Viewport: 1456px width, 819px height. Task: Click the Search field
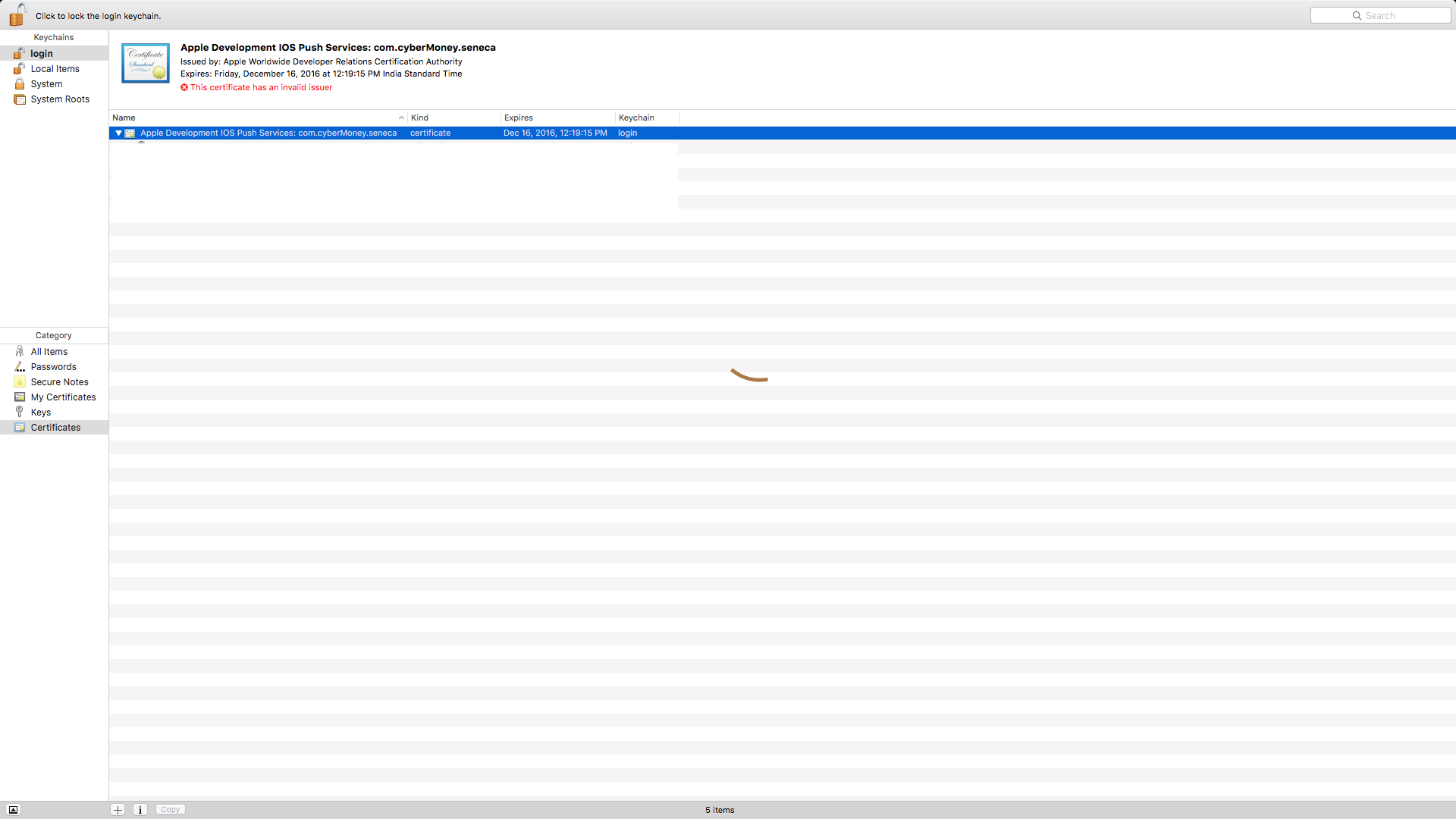pos(1380,15)
